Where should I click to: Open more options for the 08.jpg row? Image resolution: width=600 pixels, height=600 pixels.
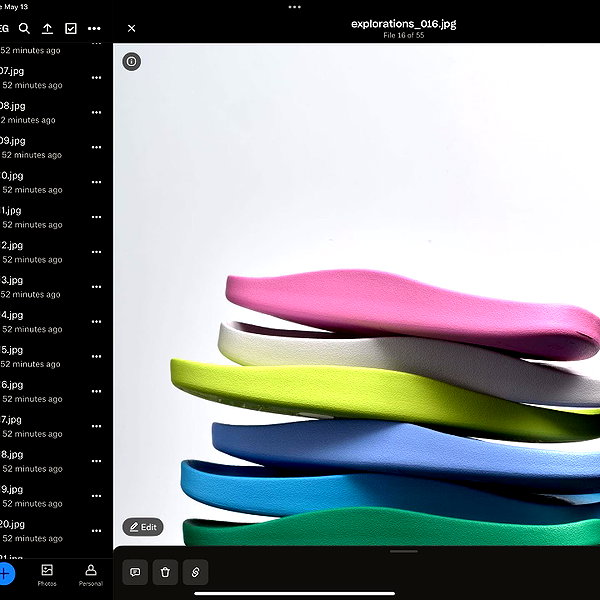pyautogui.click(x=96, y=112)
